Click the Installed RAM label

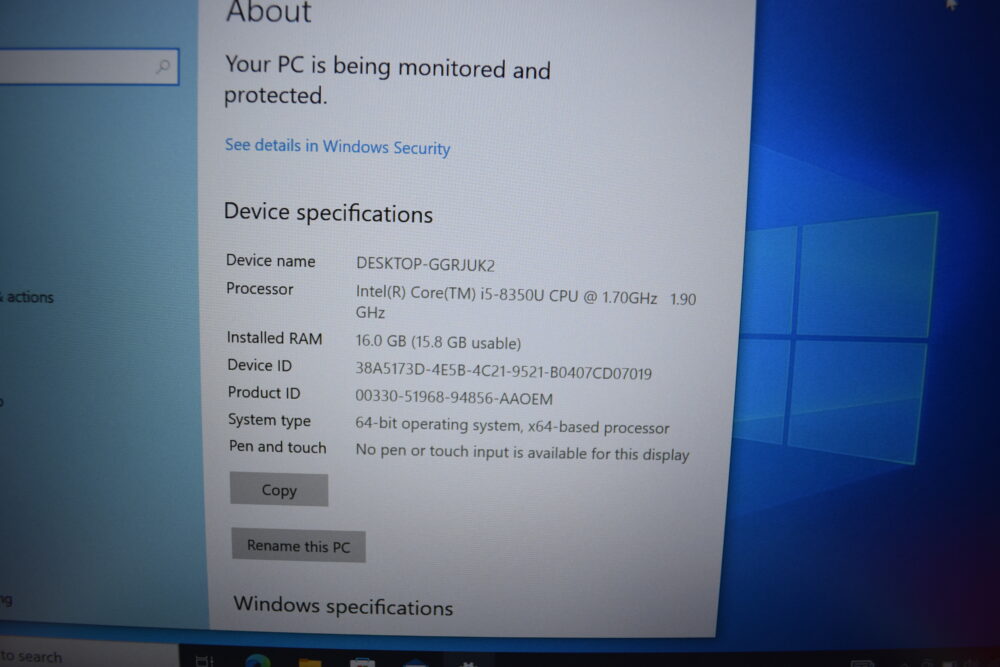pos(274,338)
